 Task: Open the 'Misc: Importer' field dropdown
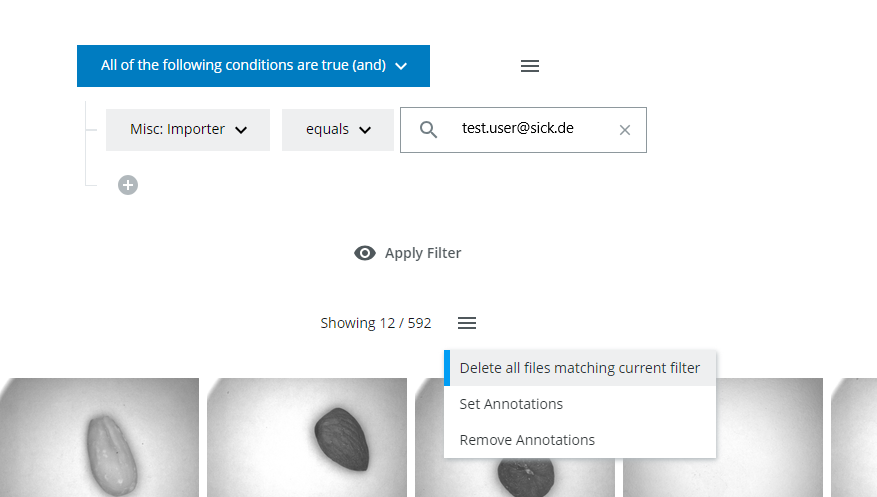188,130
